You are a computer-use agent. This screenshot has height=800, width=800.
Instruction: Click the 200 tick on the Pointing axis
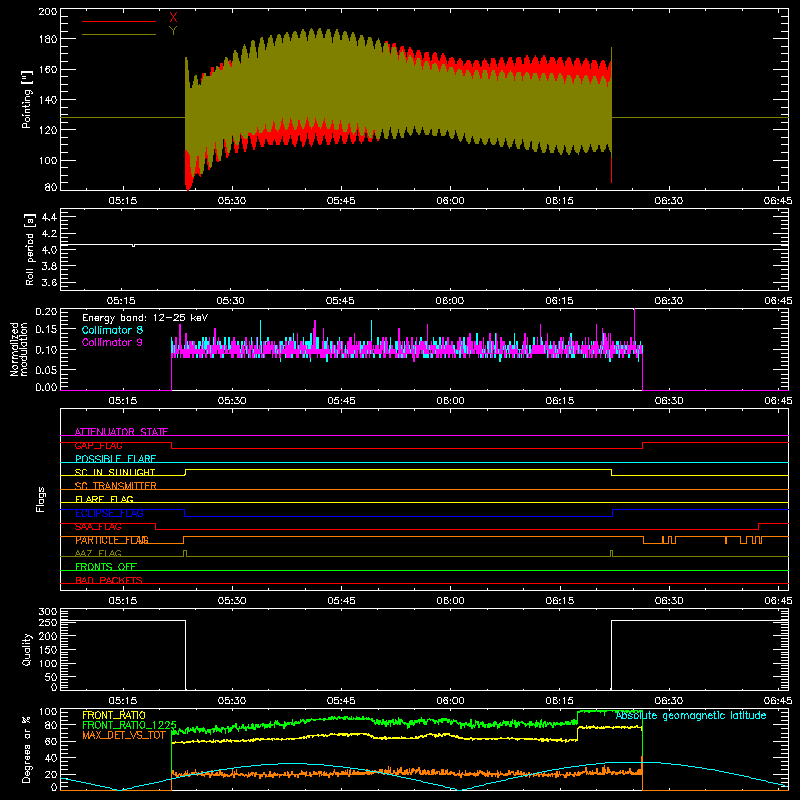coord(48,12)
